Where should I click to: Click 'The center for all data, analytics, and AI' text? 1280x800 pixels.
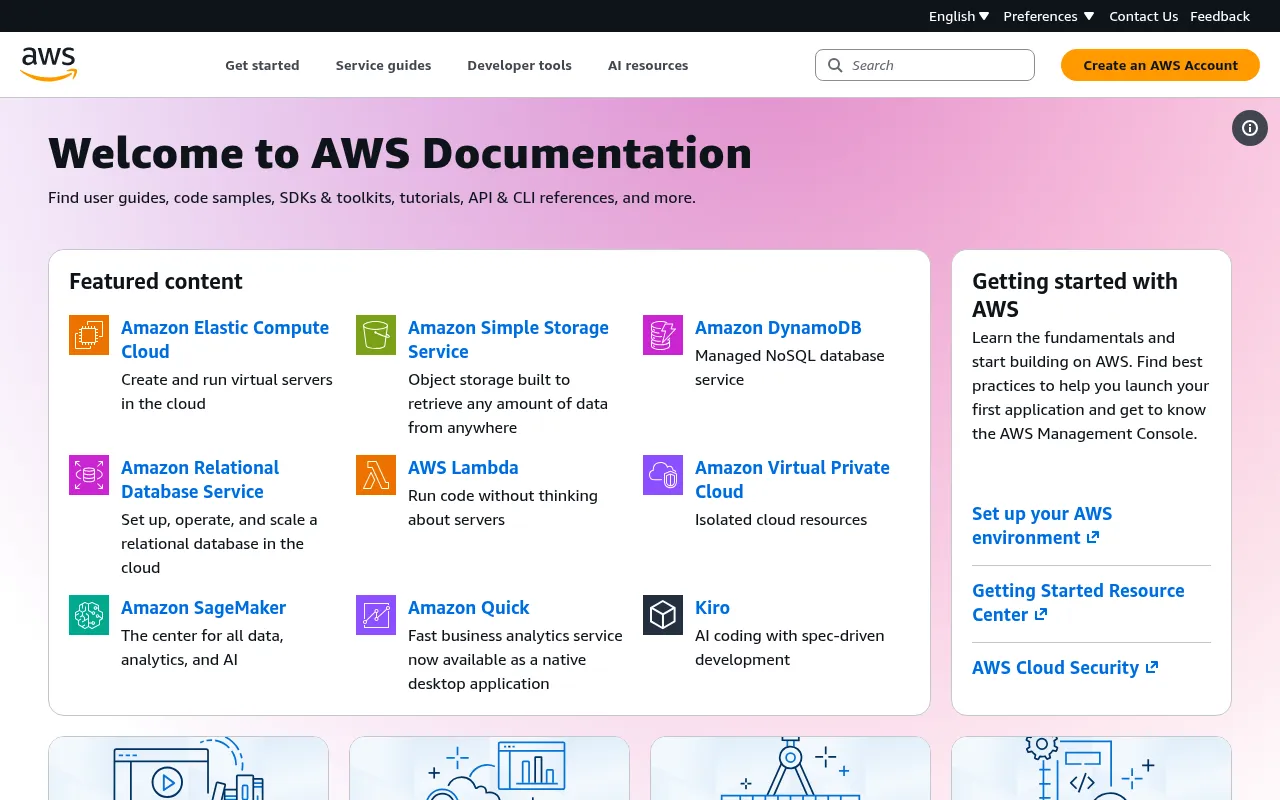[202, 647]
